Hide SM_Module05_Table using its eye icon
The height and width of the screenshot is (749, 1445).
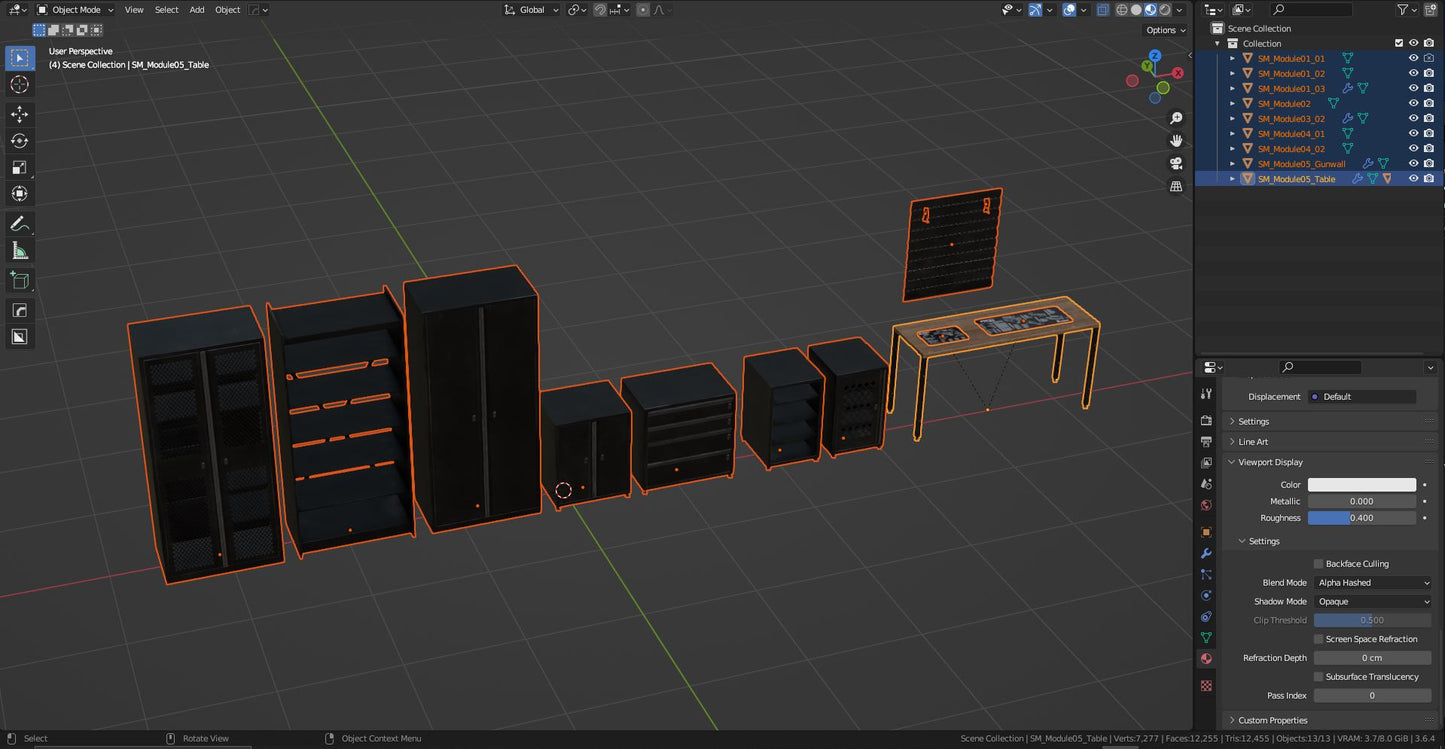(x=1413, y=178)
